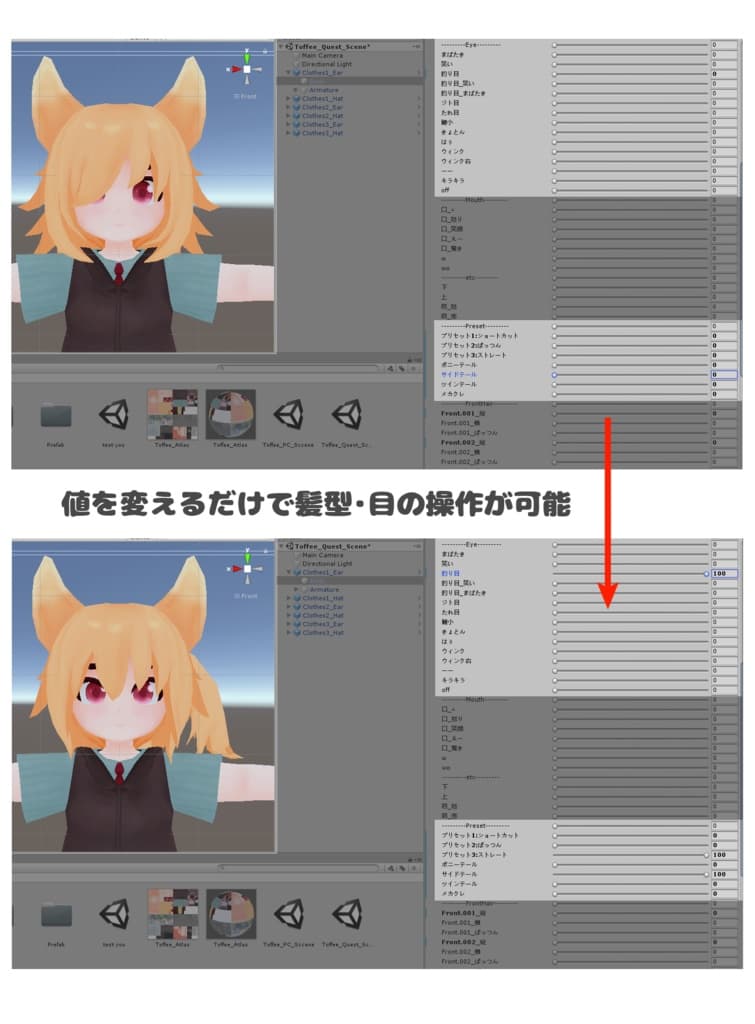
Task: Open hierarchy scene options menu in upper screenshot
Action: tap(417, 47)
